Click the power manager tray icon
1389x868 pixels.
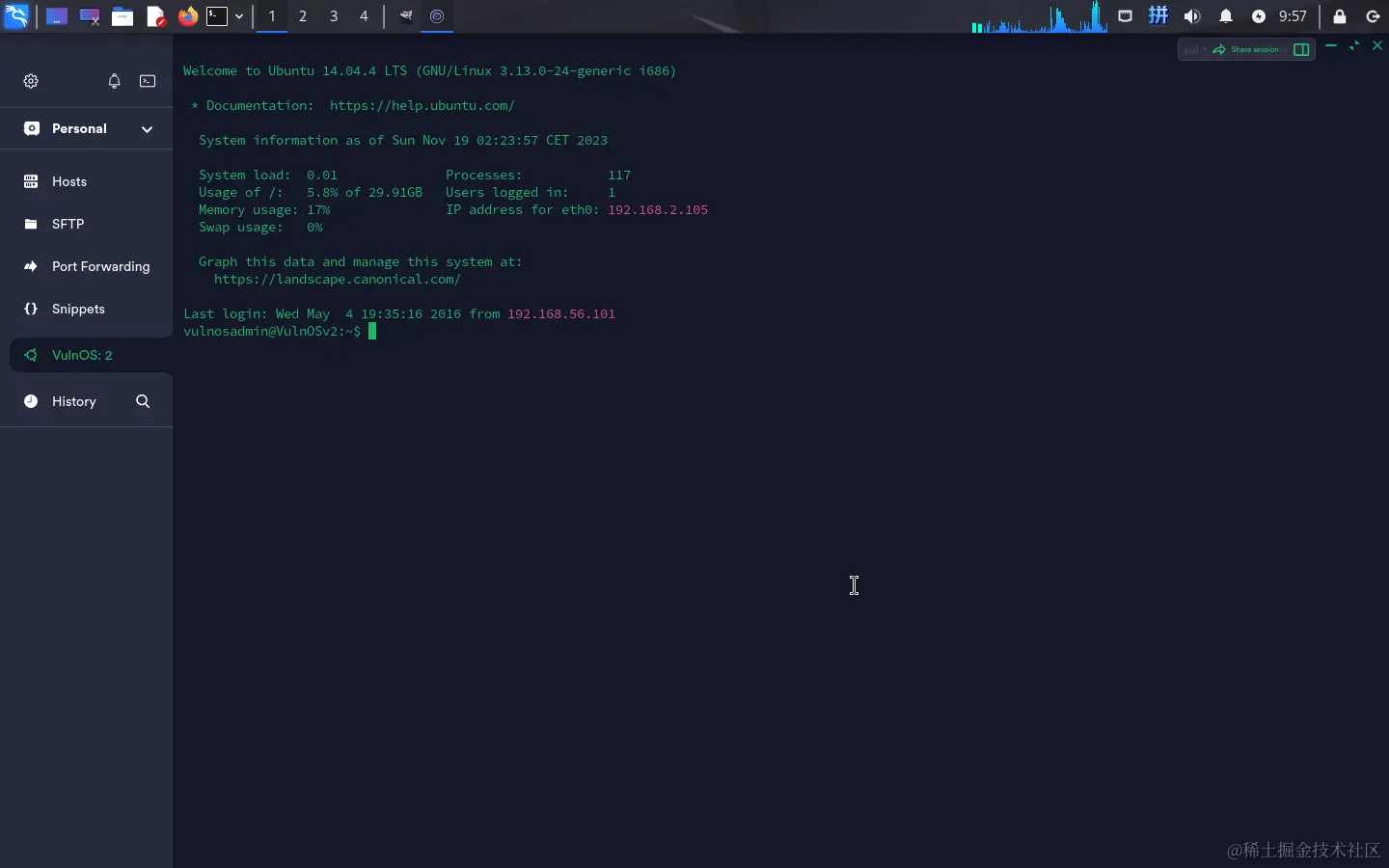[1259, 16]
